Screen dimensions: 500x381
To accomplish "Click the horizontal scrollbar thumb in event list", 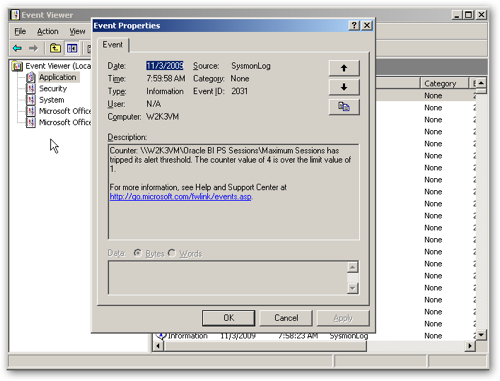I will pos(265,346).
